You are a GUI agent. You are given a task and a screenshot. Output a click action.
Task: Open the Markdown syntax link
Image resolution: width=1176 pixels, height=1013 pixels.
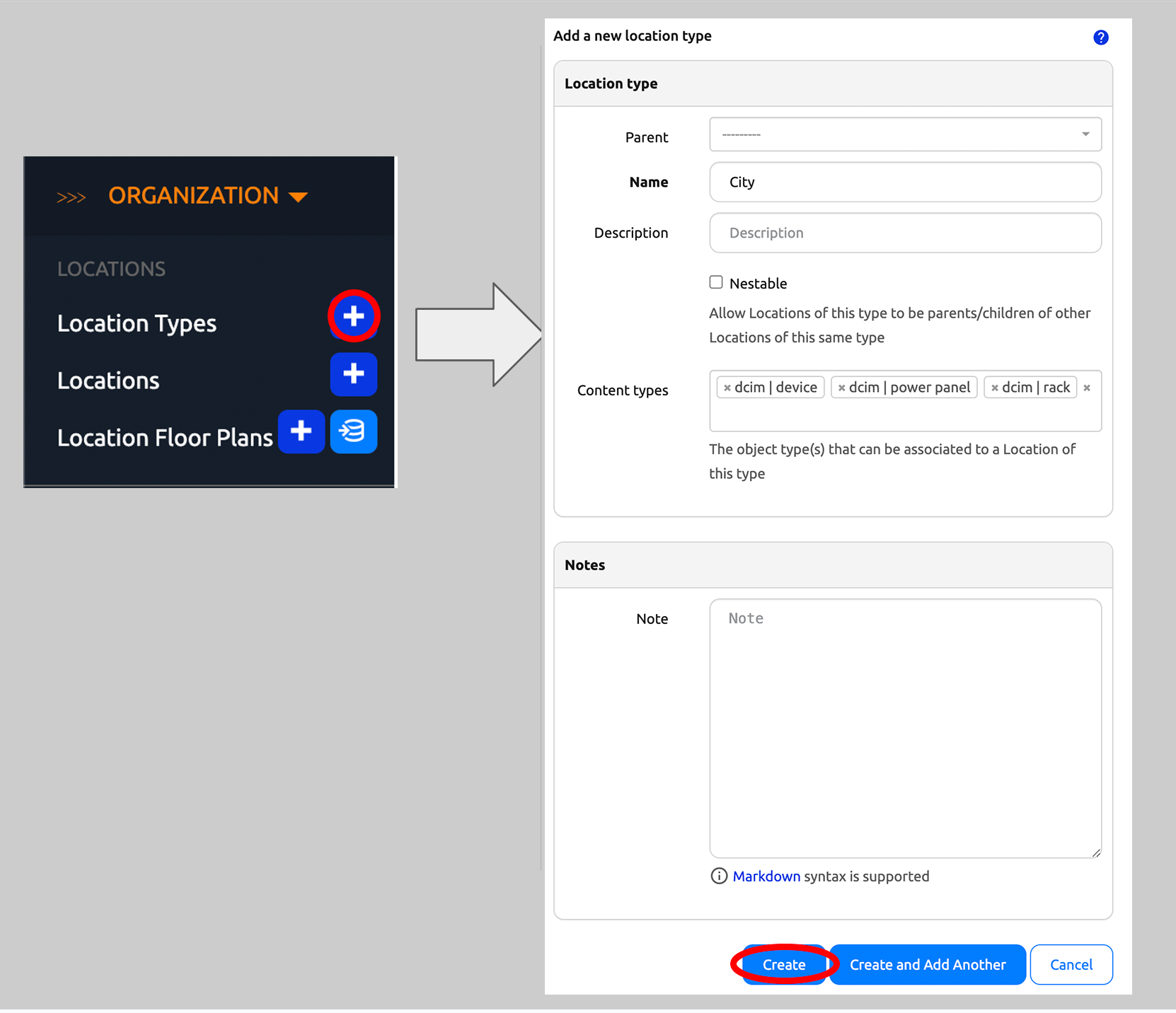766,876
